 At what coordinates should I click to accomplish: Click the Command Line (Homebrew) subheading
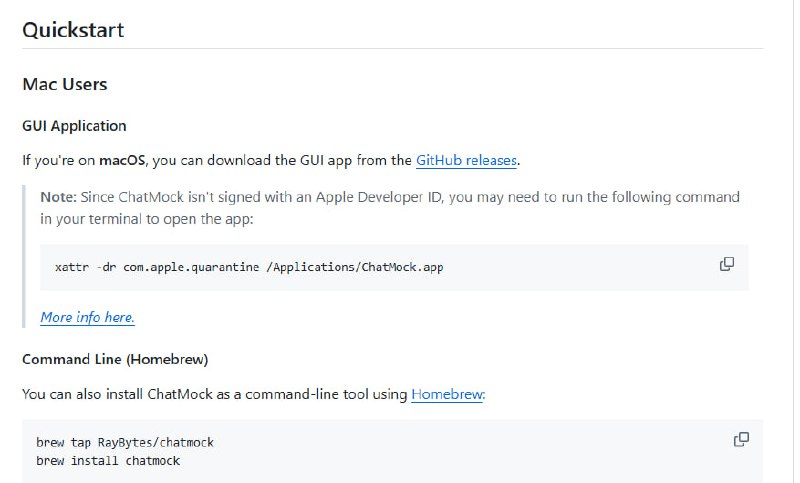(x=115, y=359)
